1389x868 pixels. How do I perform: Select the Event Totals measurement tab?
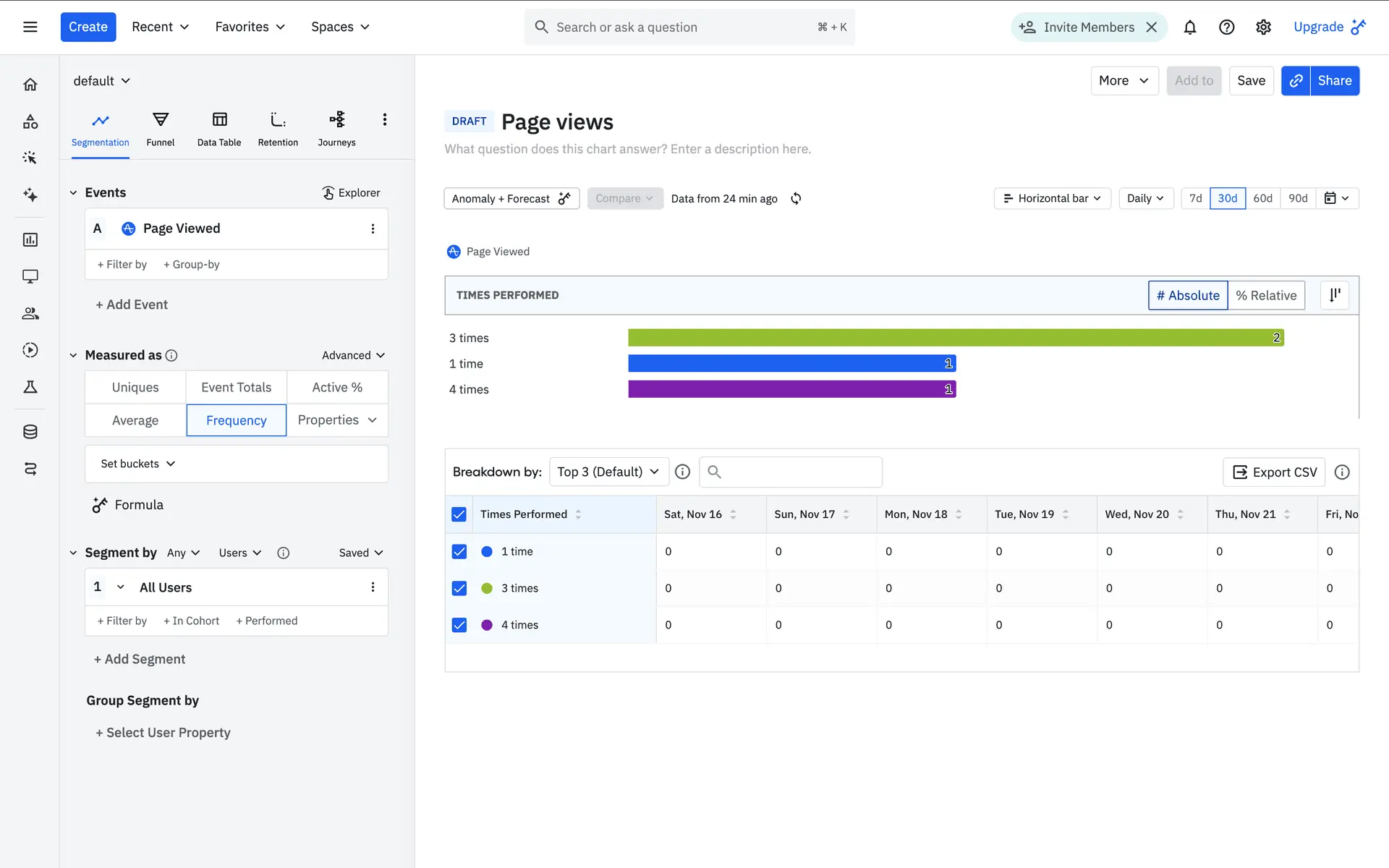236,387
